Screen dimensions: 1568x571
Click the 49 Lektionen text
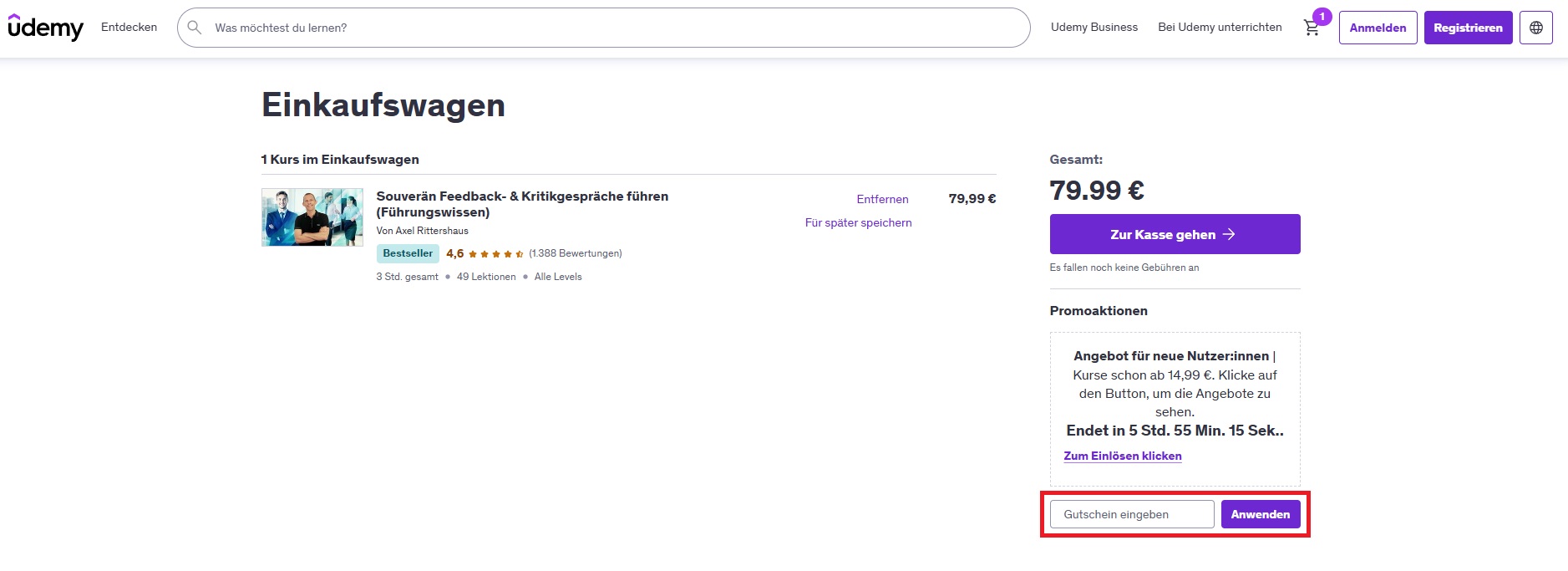[x=486, y=277]
